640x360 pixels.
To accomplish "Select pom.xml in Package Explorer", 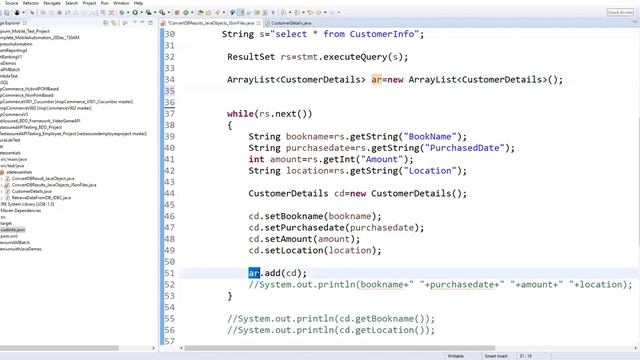I will coord(9,236).
